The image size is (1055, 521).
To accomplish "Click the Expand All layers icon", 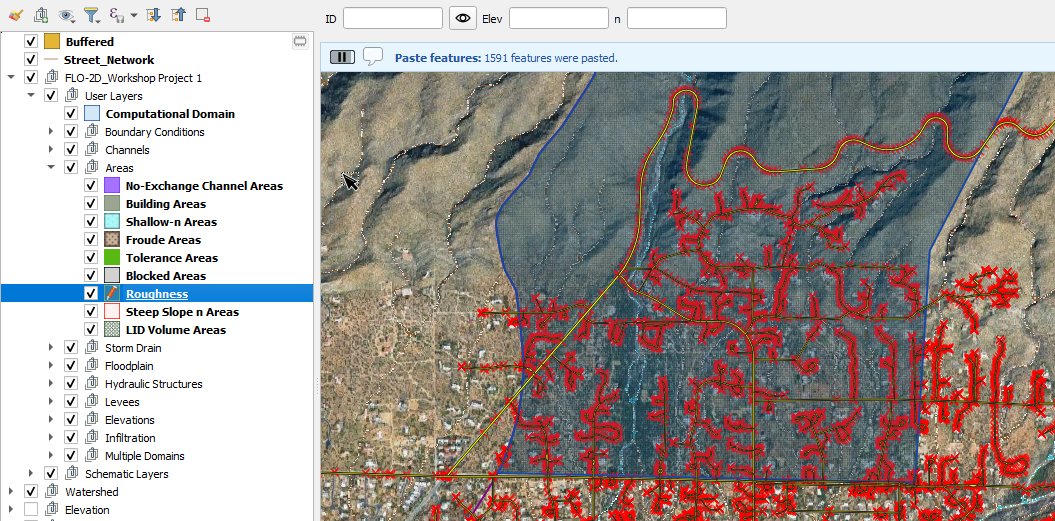I will 153,15.
